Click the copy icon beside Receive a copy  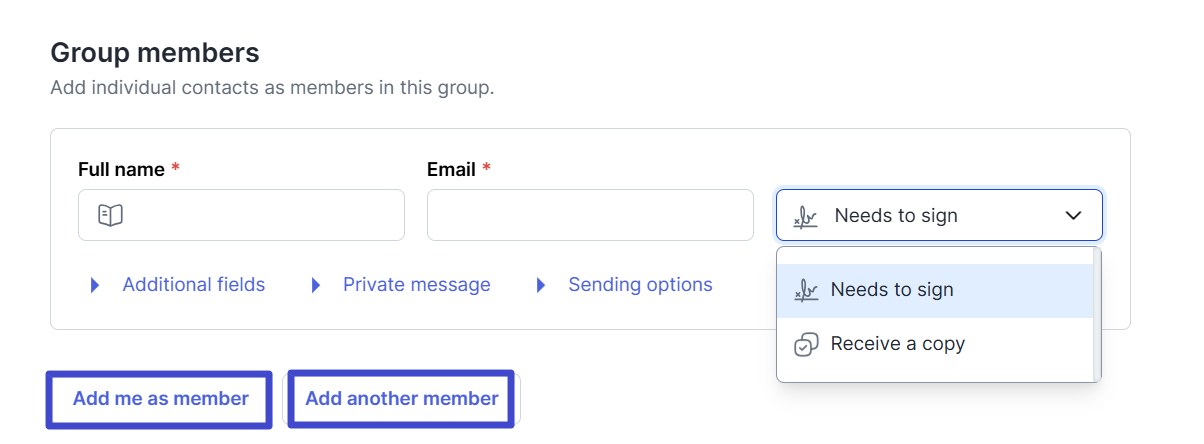(805, 345)
